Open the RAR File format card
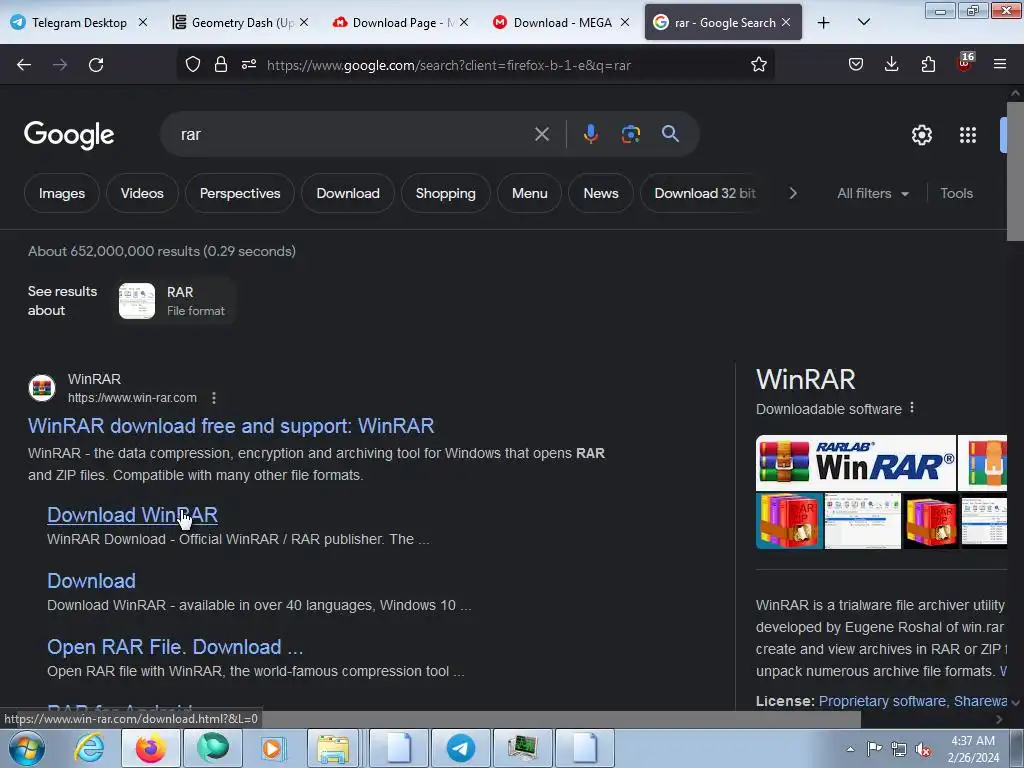Viewport: 1024px width, 768px height. pyautogui.click(x=174, y=301)
